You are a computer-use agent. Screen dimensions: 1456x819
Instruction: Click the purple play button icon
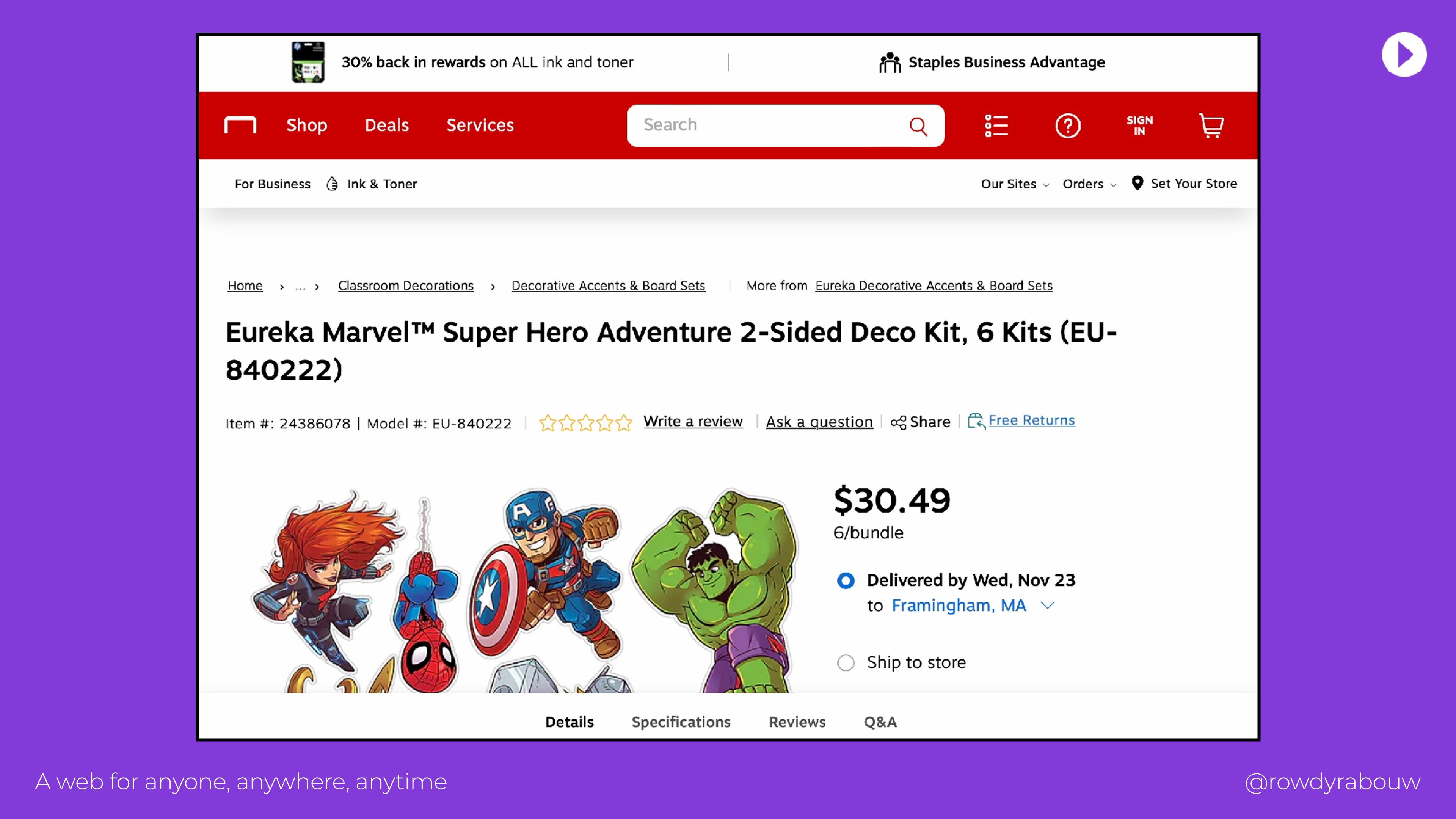point(1404,55)
